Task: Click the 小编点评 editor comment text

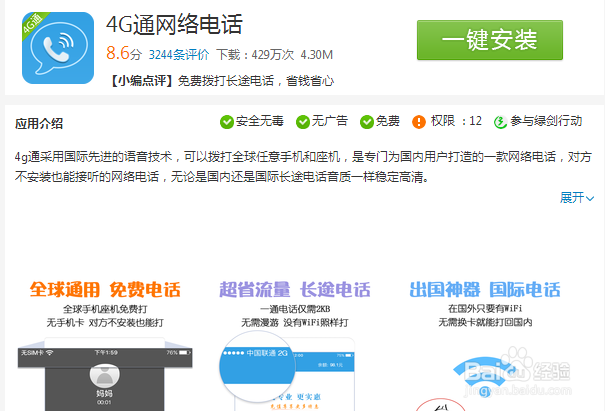Action: [x=222, y=81]
